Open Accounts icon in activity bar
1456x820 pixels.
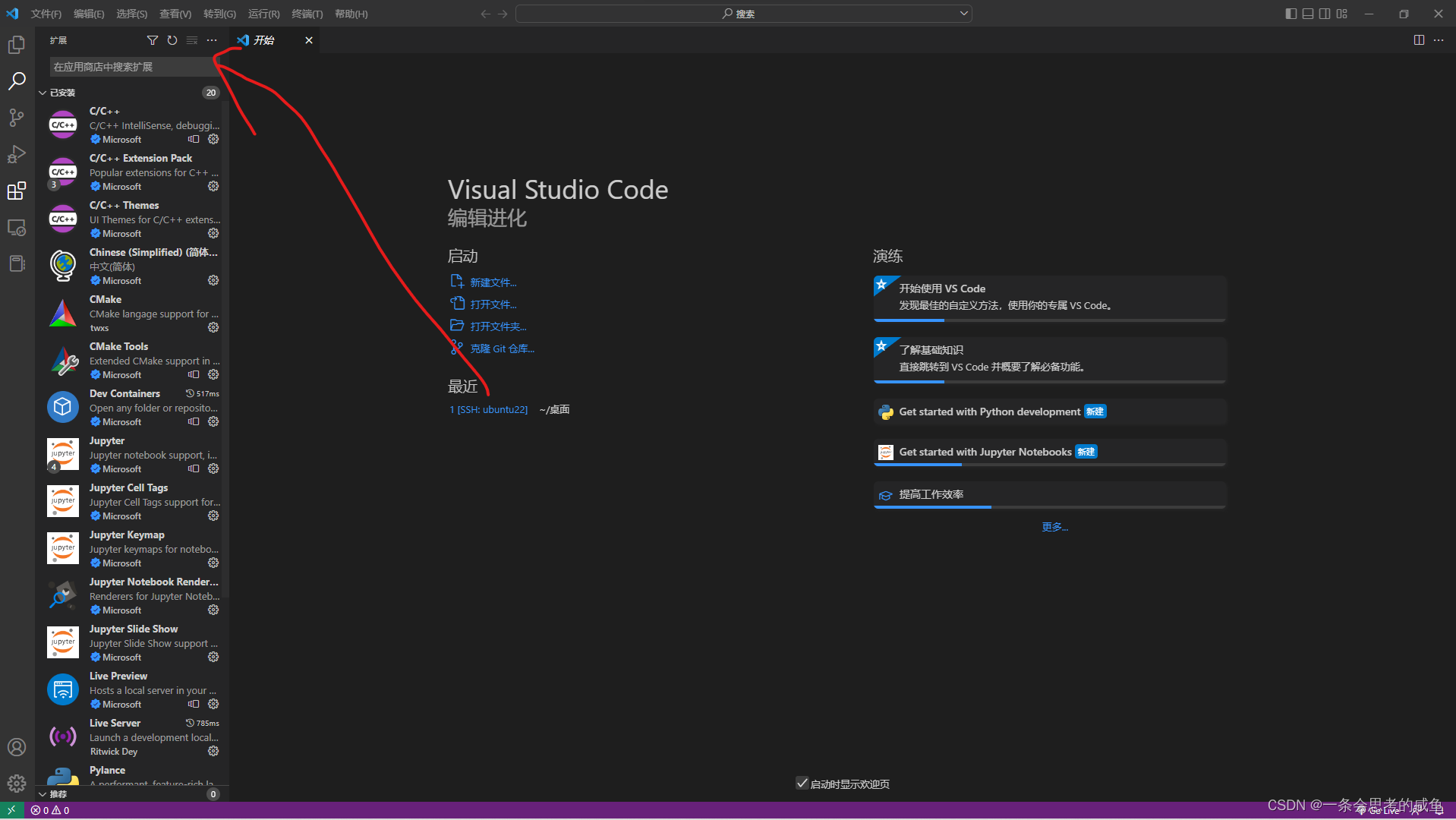click(x=17, y=747)
